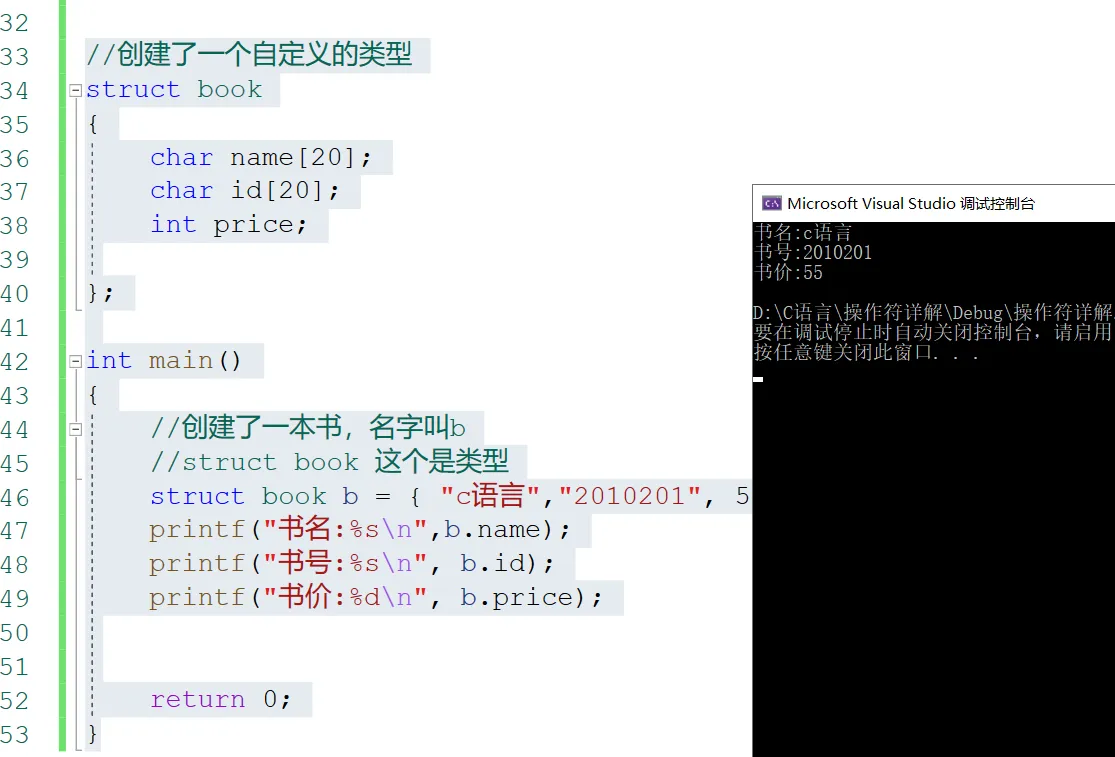Click 'int price;' declaration

tap(228, 225)
